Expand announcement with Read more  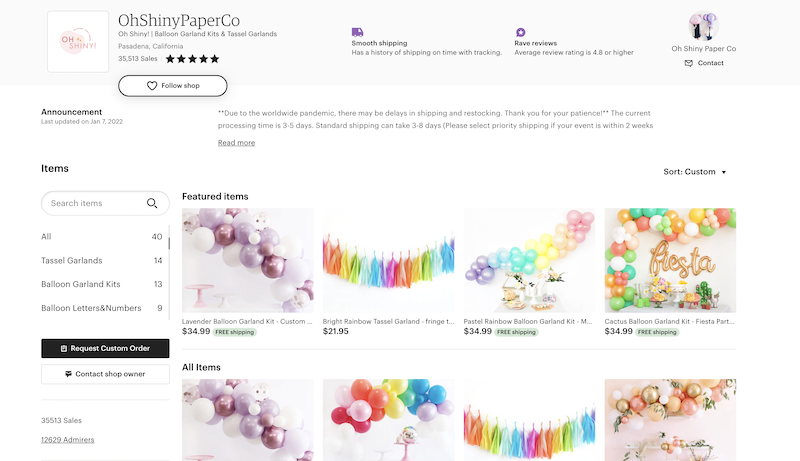click(236, 143)
